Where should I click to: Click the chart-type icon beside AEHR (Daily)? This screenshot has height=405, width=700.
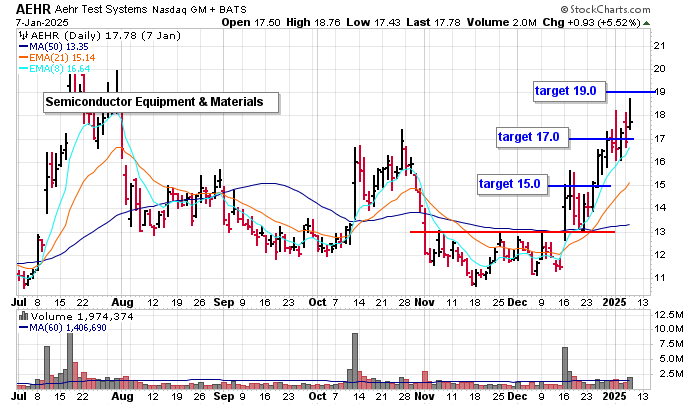pyautogui.click(x=24, y=35)
